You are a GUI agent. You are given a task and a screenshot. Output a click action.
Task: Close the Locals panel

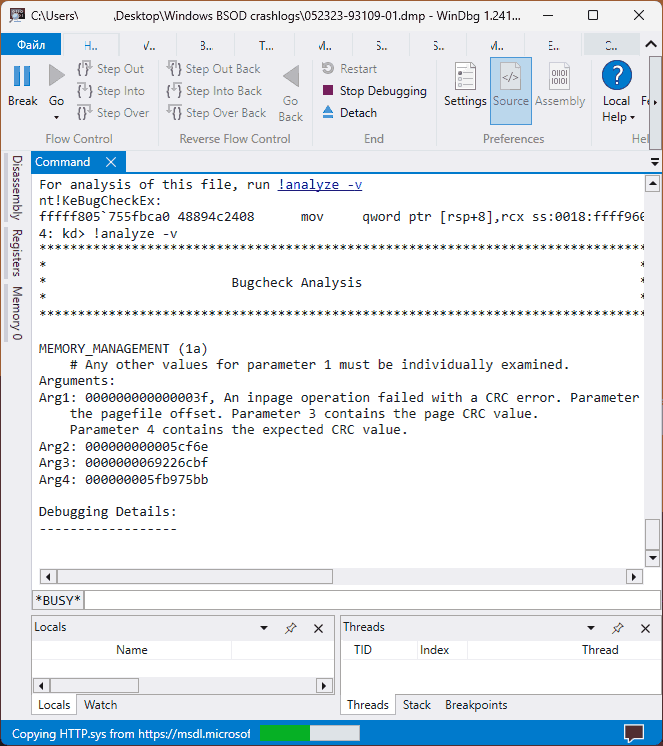coord(319,628)
